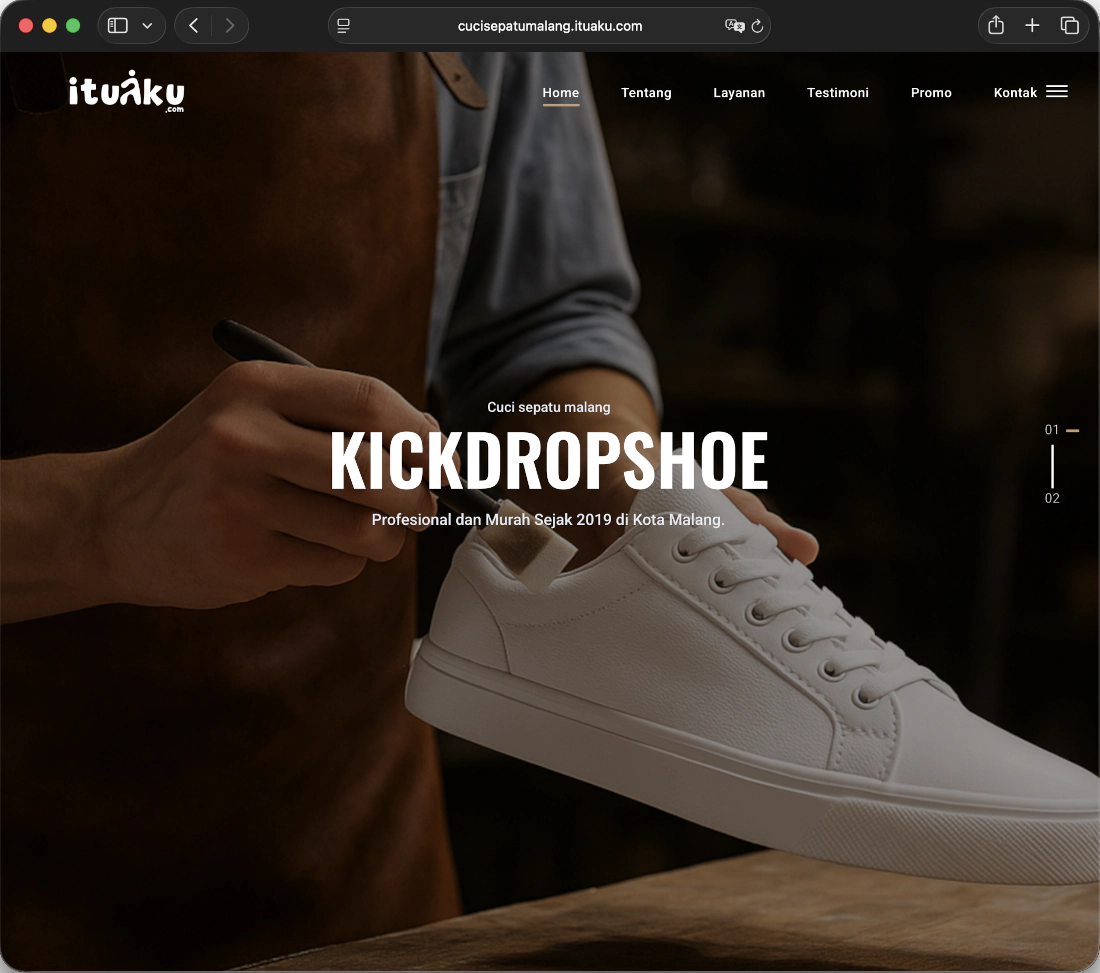Go forward to the next page

(229, 26)
